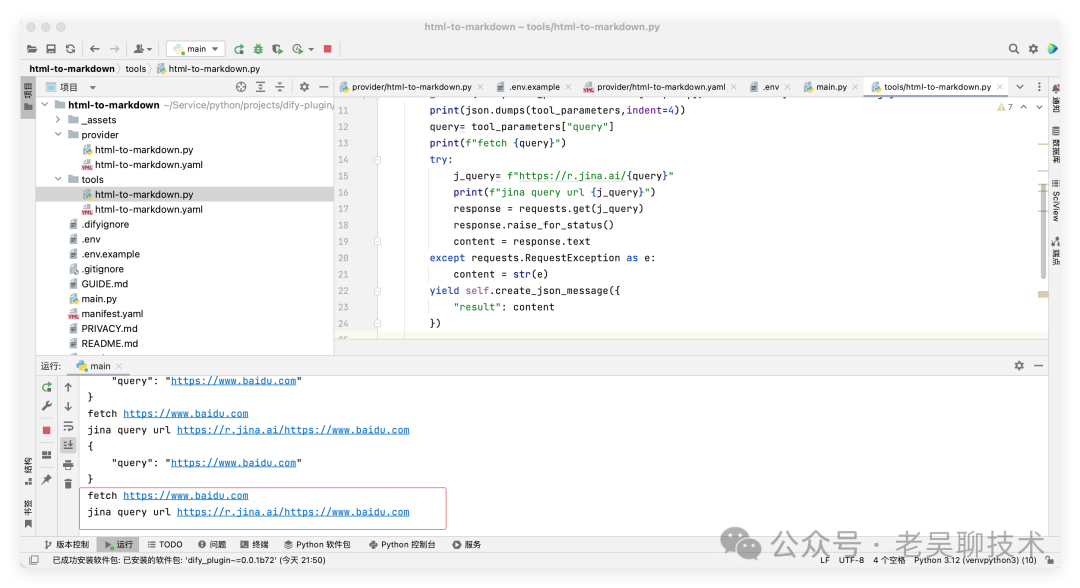This screenshot has height=588, width=1080.
Task: Click the green Rerun icon in the top toolbar
Action: 239,49
